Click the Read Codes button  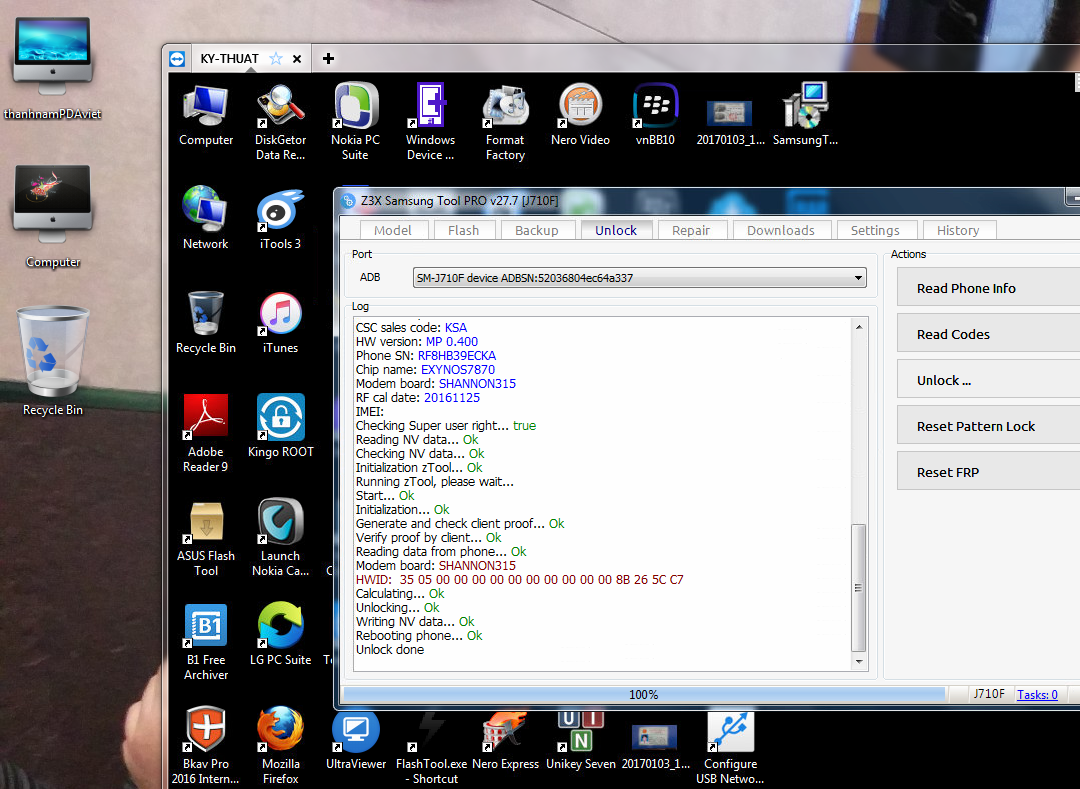988,334
